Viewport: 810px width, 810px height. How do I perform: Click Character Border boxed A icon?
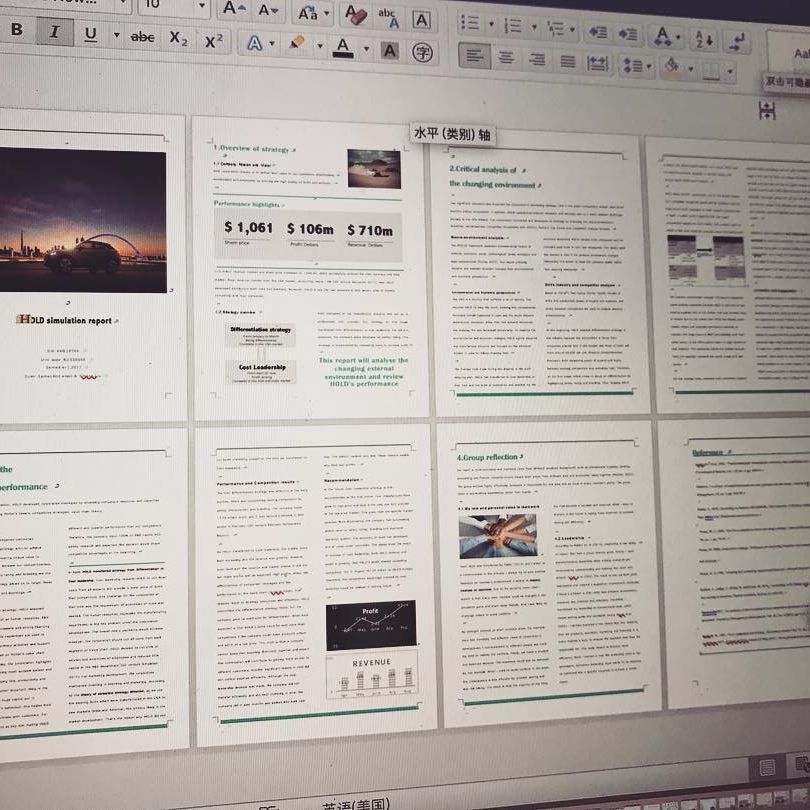(x=422, y=20)
